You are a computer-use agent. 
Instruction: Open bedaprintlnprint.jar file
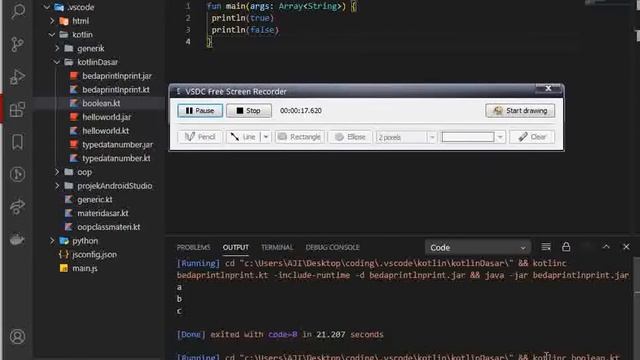[117, 76]
